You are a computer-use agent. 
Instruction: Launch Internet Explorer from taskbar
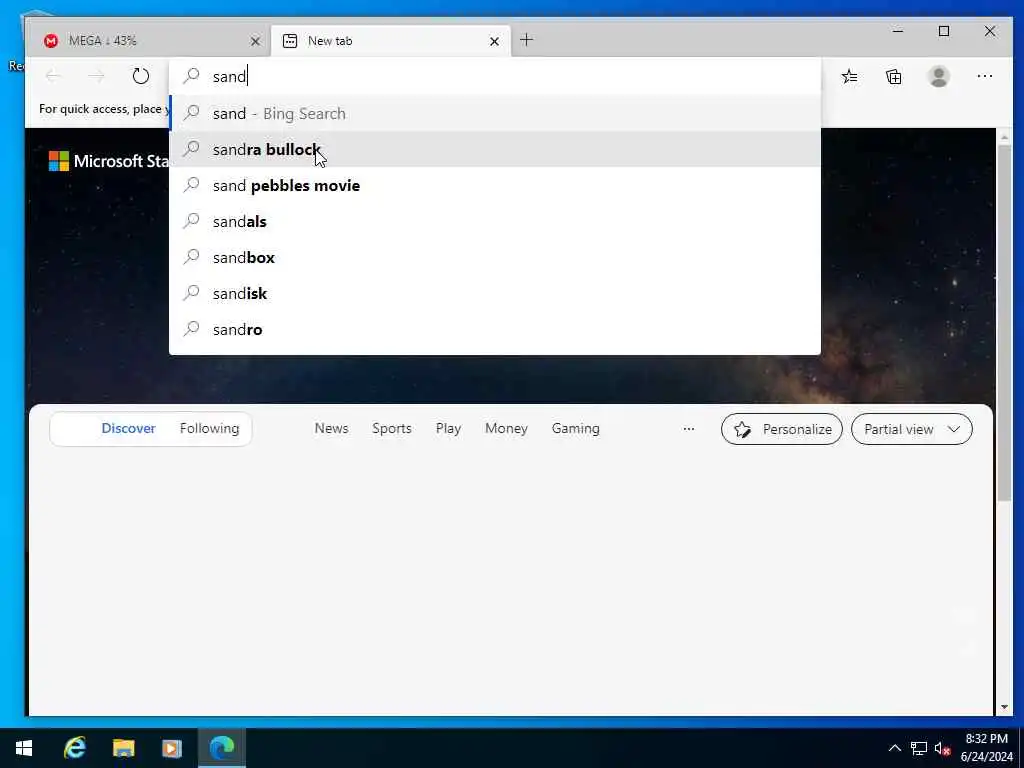pyautogui.click(x=74, y=748)
